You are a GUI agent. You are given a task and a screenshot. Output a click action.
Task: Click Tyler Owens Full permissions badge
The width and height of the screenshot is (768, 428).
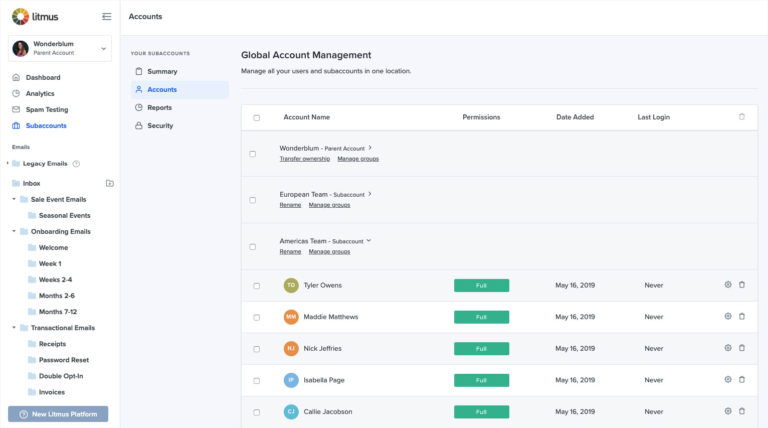click(481, 285)
